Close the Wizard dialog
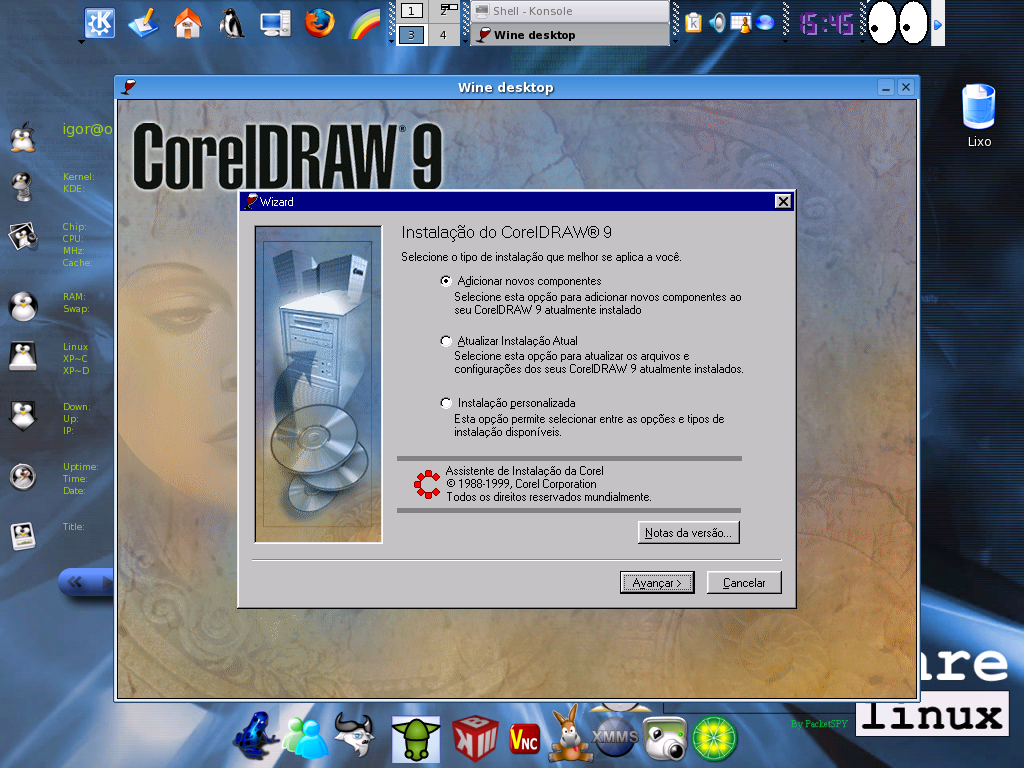 (x=783, y=201)
